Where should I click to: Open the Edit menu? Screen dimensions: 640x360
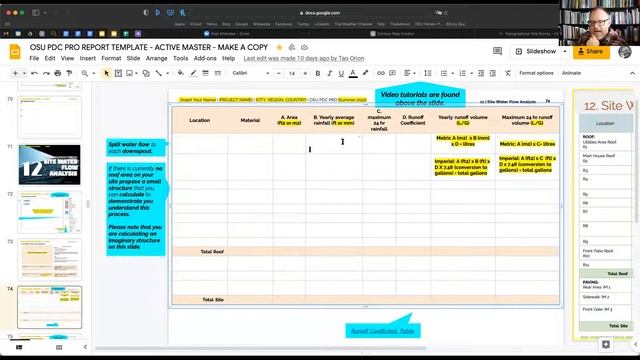tap(50, 58)
